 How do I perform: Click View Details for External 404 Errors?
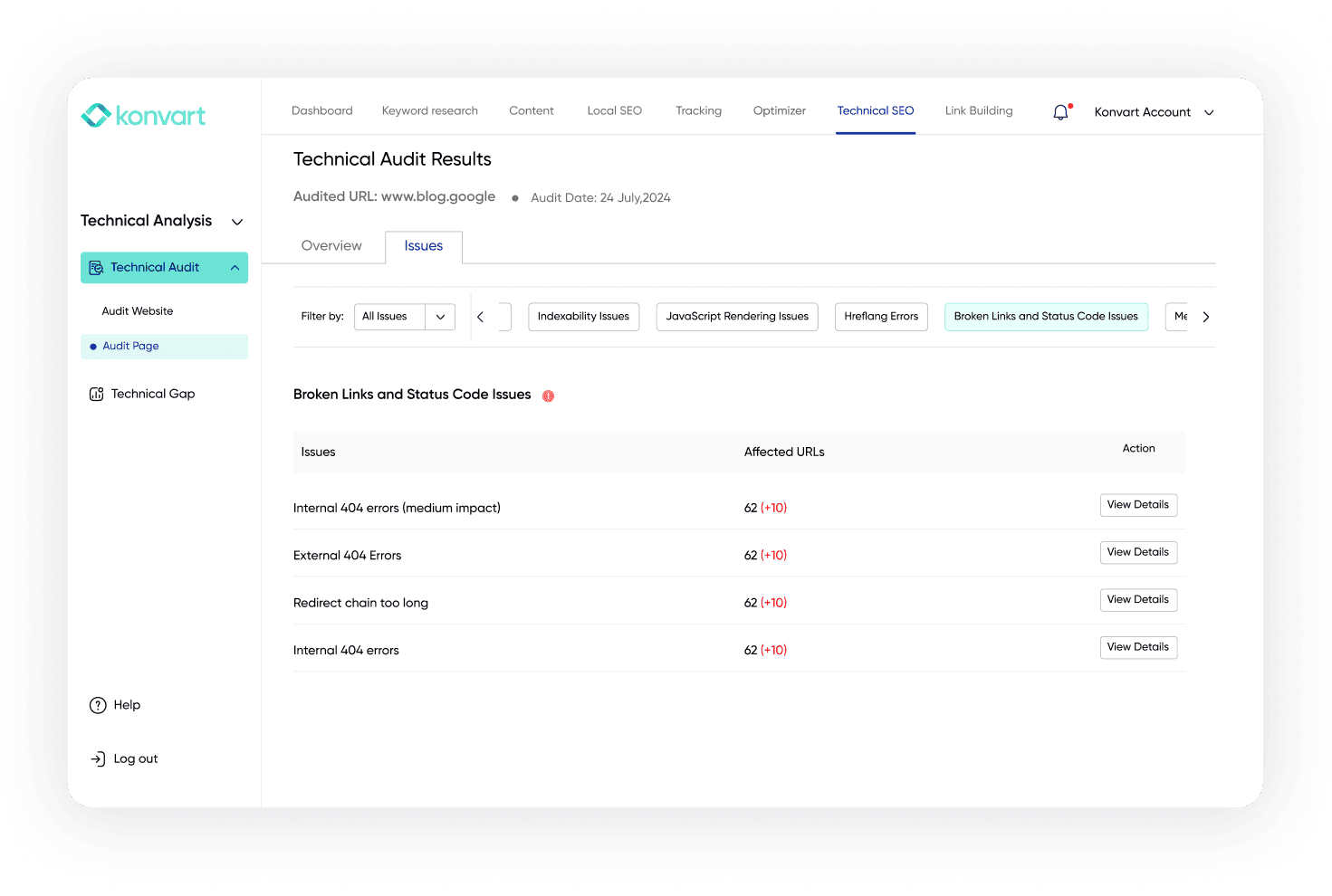[1138, 552]
